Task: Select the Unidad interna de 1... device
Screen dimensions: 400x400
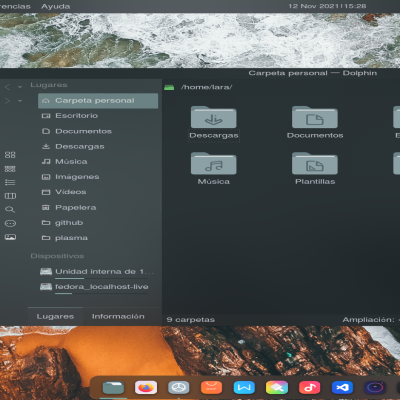Action: pos(98,272)
